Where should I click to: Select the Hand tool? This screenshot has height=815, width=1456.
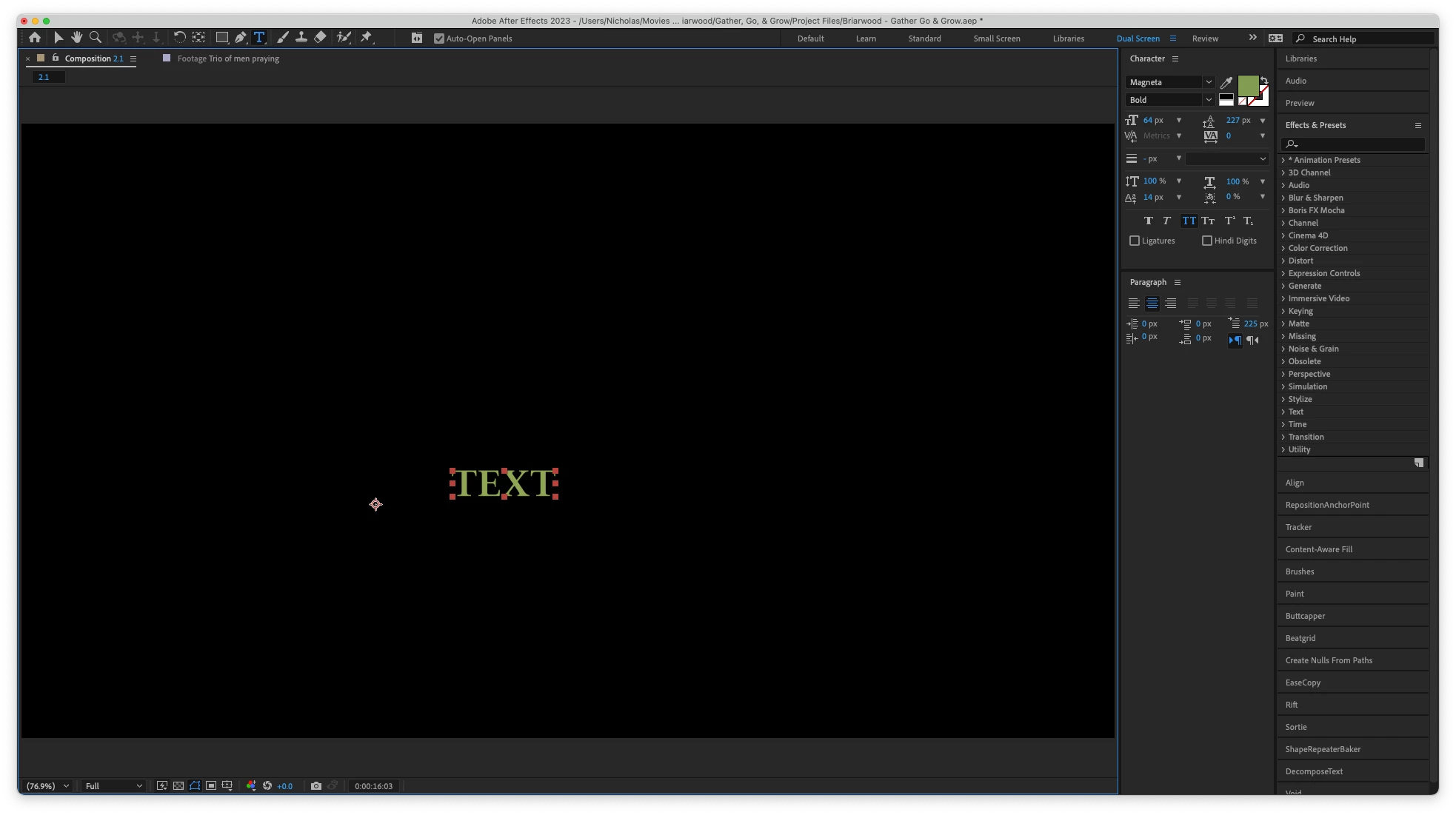pos(76,38)
